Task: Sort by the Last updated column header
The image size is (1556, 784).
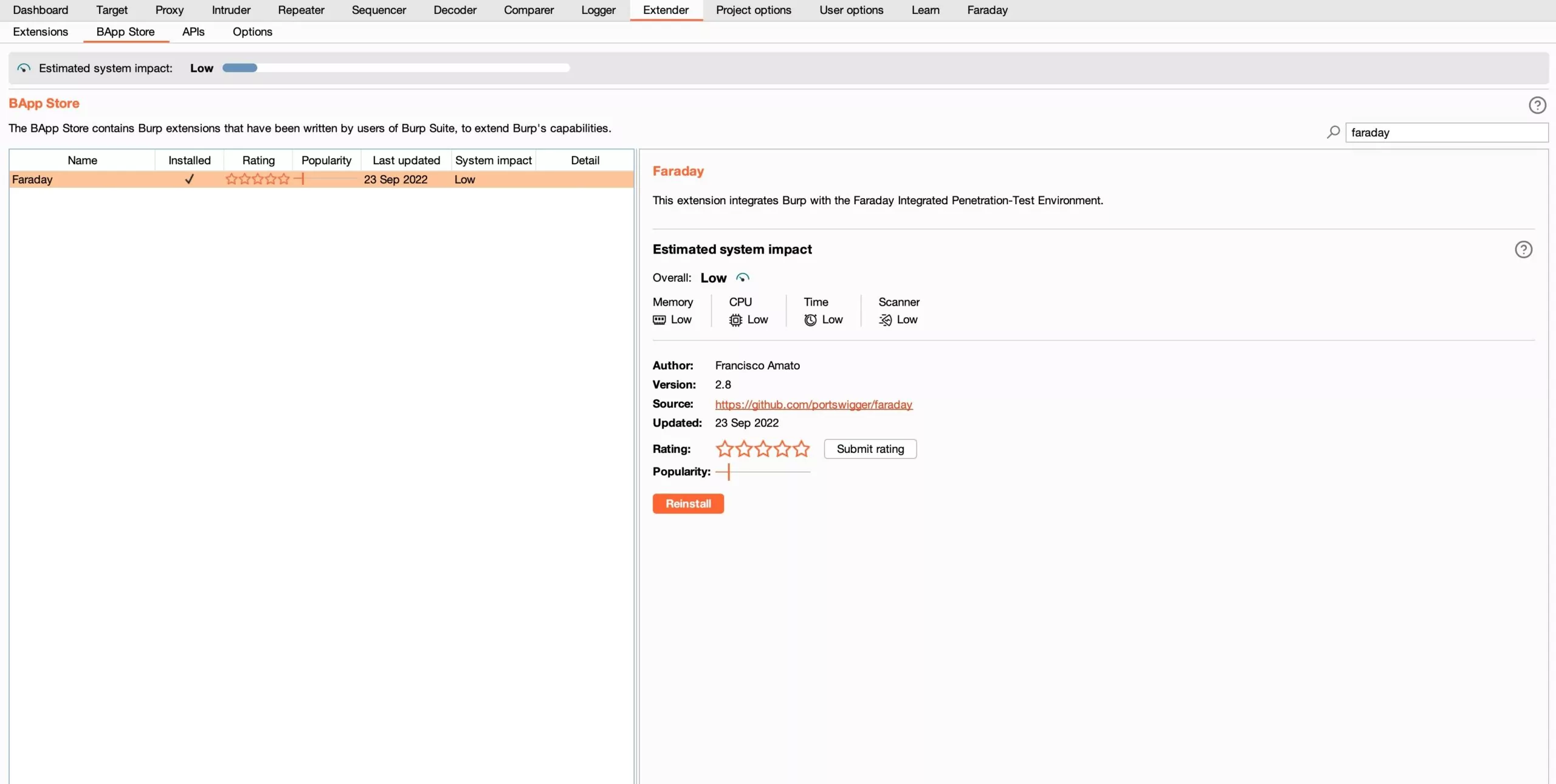Action: coord(406,160)
